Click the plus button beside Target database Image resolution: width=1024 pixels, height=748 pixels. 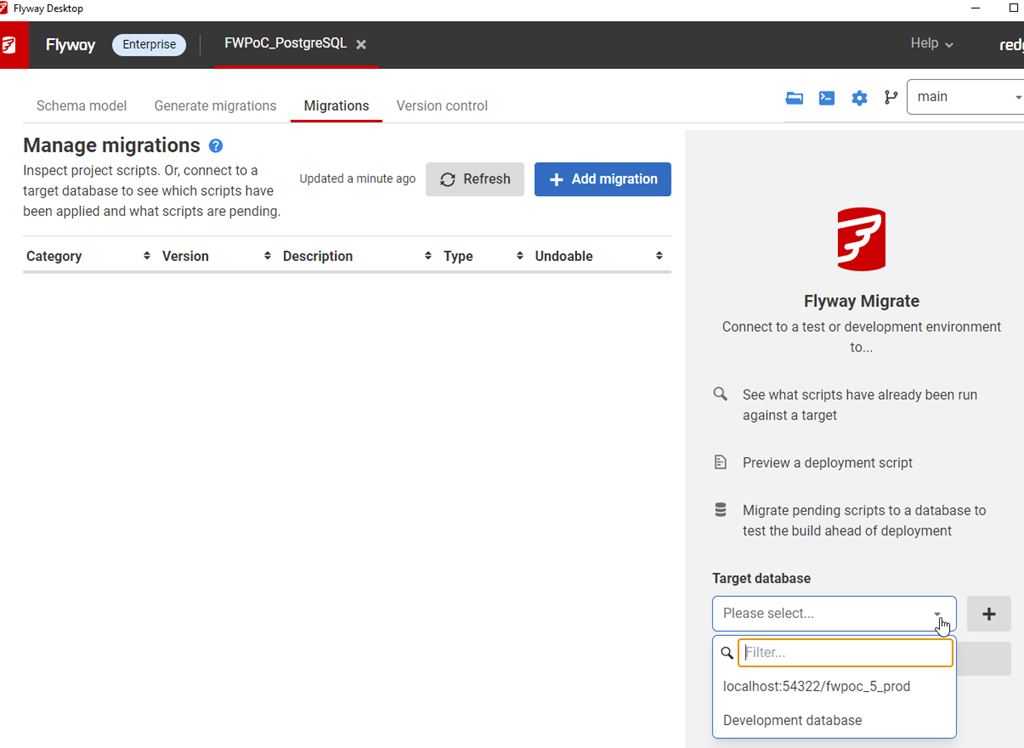click(x=988, y=614)
